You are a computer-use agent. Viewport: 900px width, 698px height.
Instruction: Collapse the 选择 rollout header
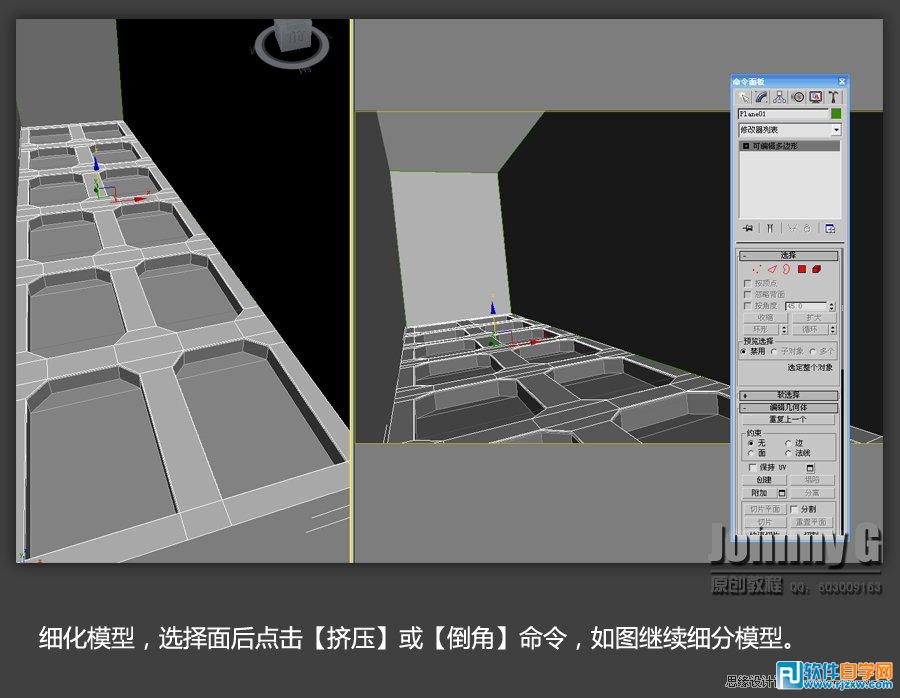(789, 255)
